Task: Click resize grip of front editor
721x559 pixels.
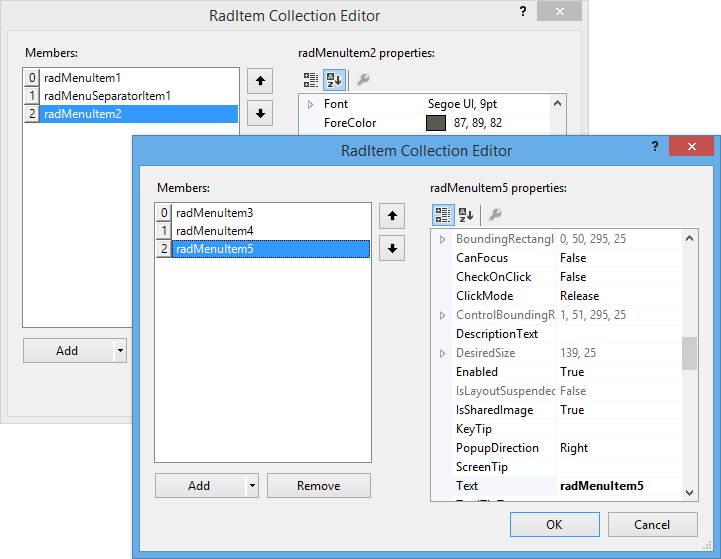Action: coord(707,545)
